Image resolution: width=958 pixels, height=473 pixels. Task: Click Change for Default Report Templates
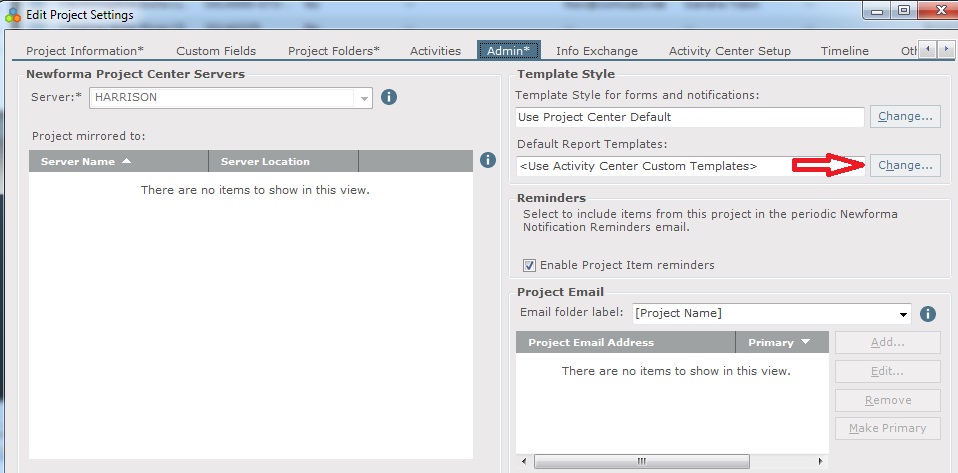coord(905,165)
